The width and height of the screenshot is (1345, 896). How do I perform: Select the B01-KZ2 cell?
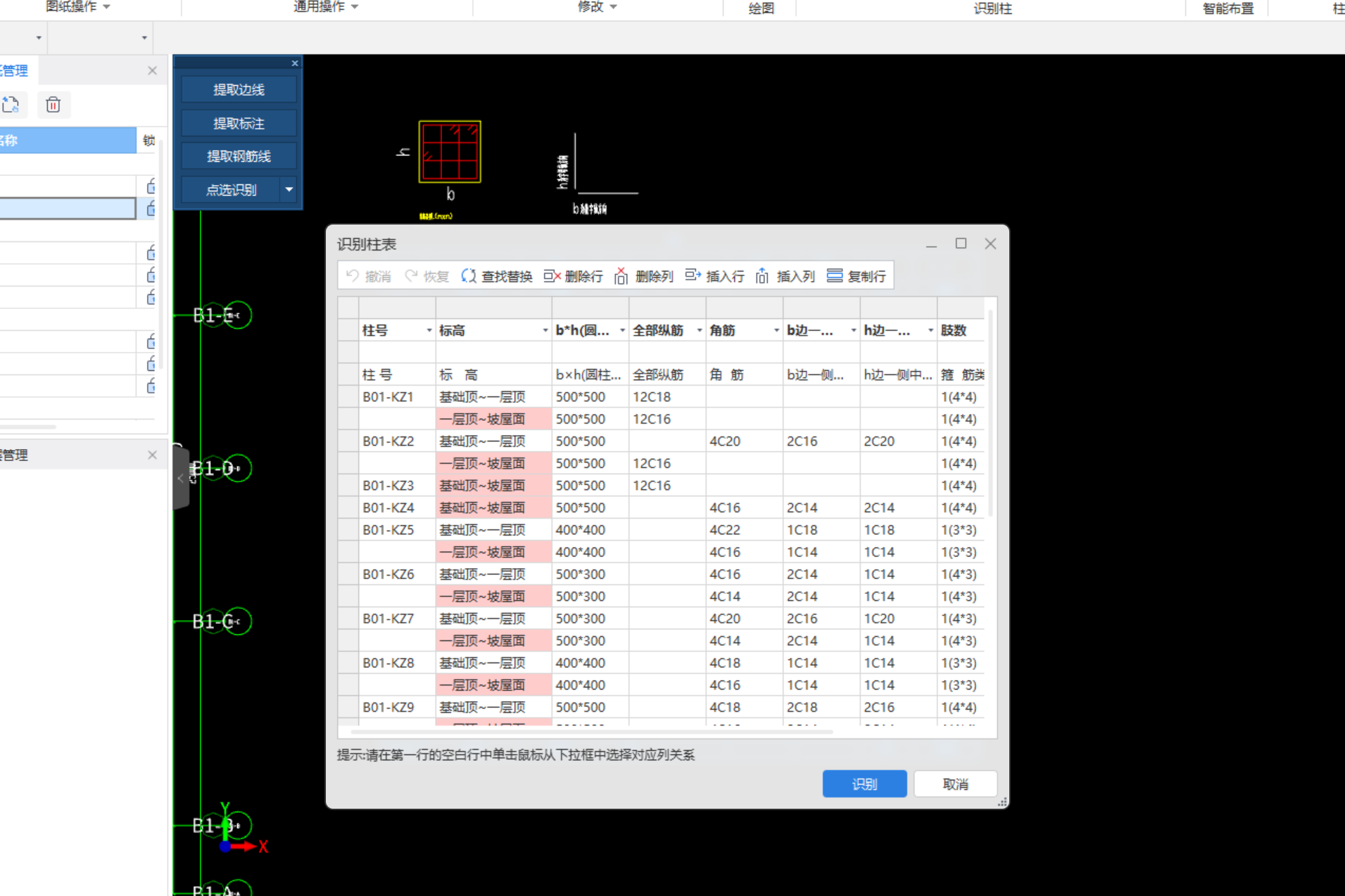[397, 441]
